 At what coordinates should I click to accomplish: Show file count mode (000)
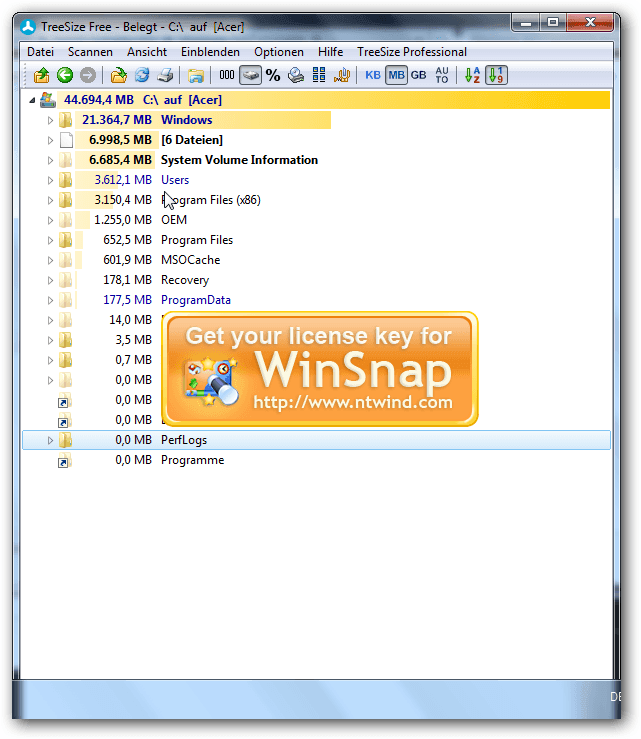coord(227,75)
